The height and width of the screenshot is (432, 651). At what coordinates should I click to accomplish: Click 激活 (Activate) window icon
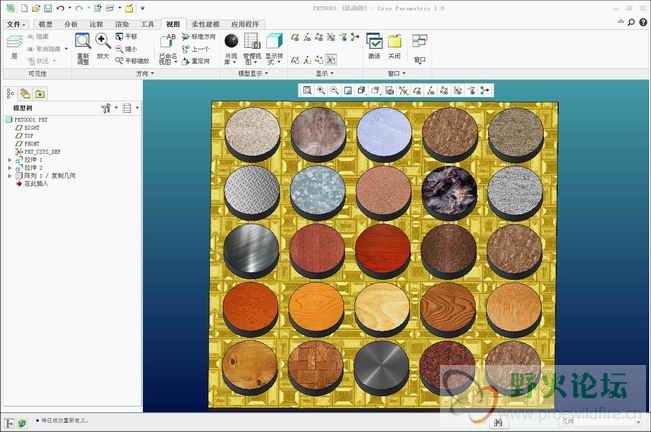pyautogui.click(x=374, y=46)
